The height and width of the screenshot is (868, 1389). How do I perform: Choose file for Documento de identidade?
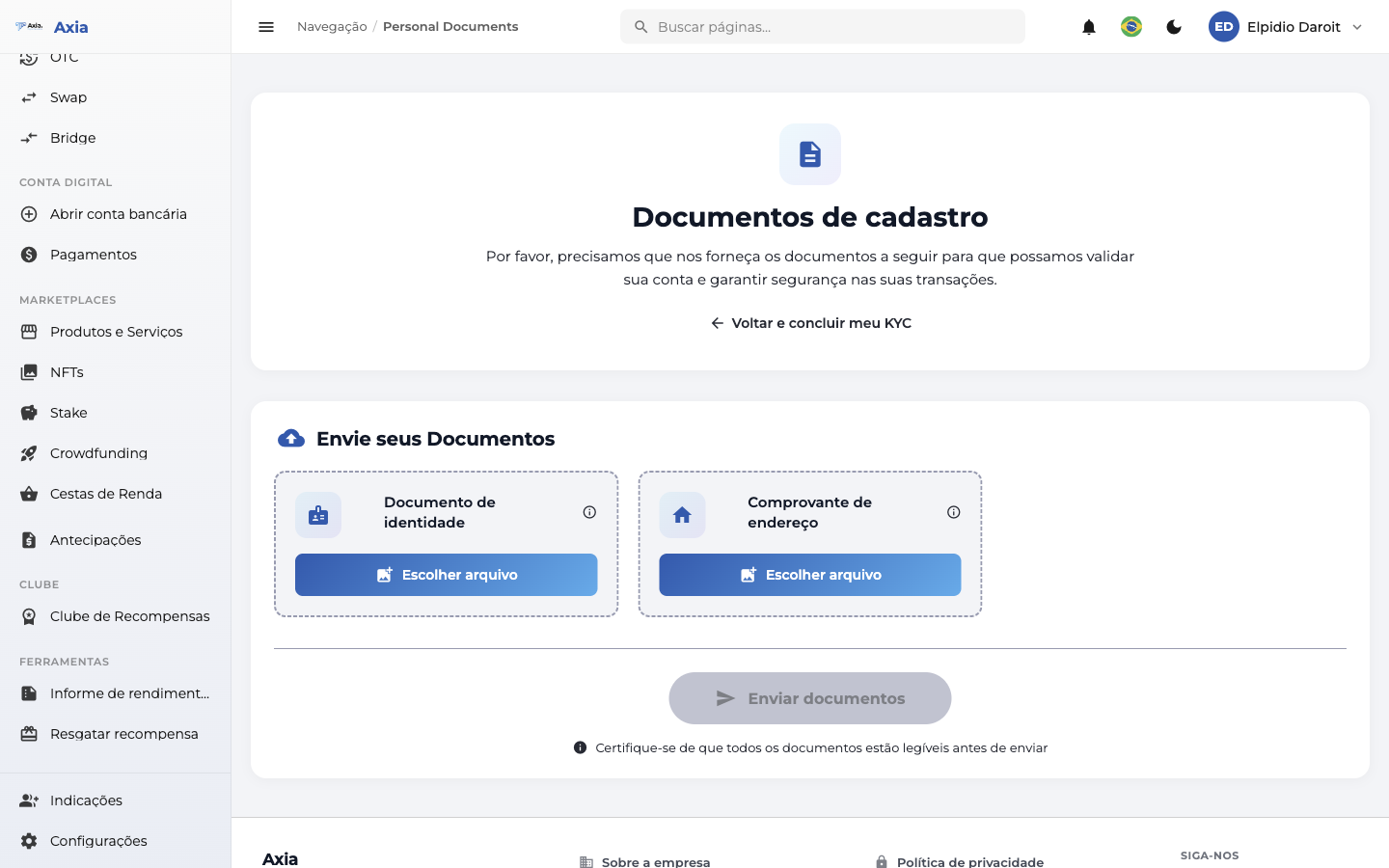[x=447, y=575]
